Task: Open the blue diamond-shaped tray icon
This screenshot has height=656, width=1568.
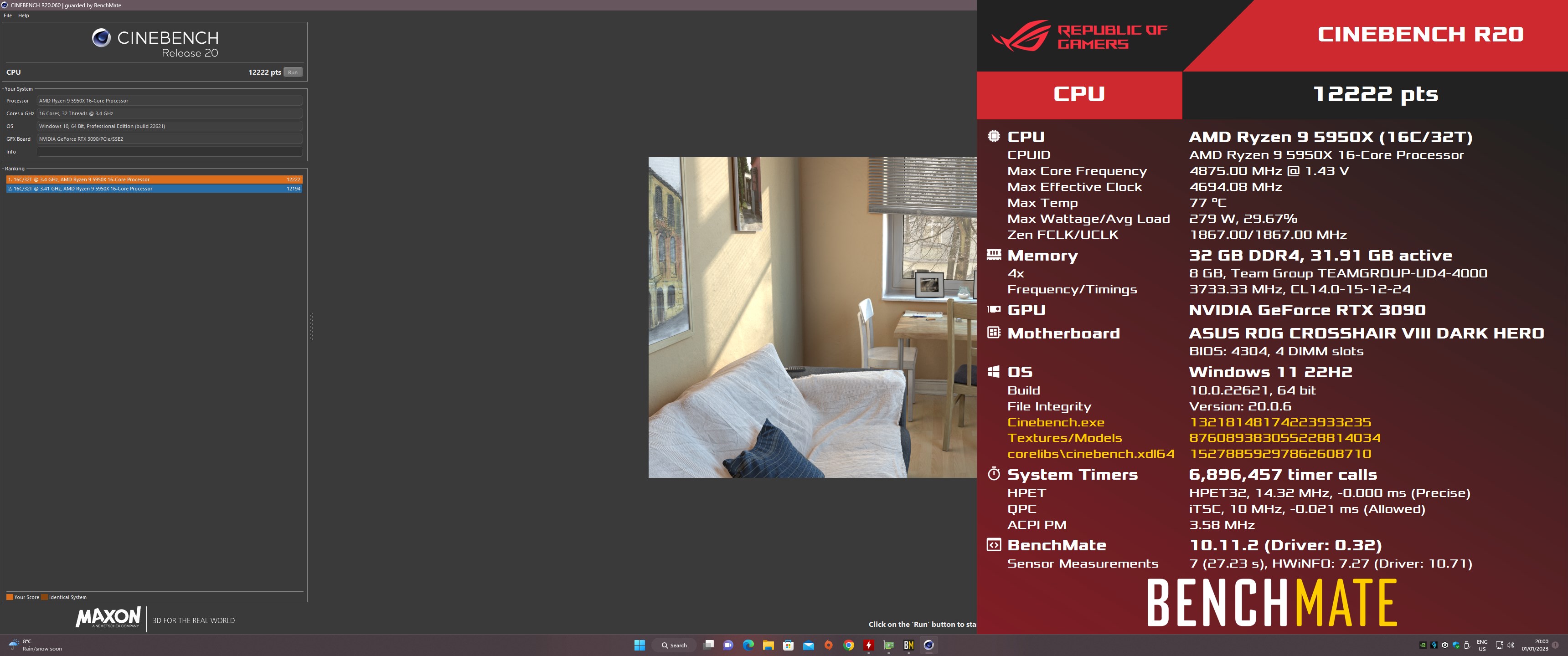Action: pos(1434,645)
